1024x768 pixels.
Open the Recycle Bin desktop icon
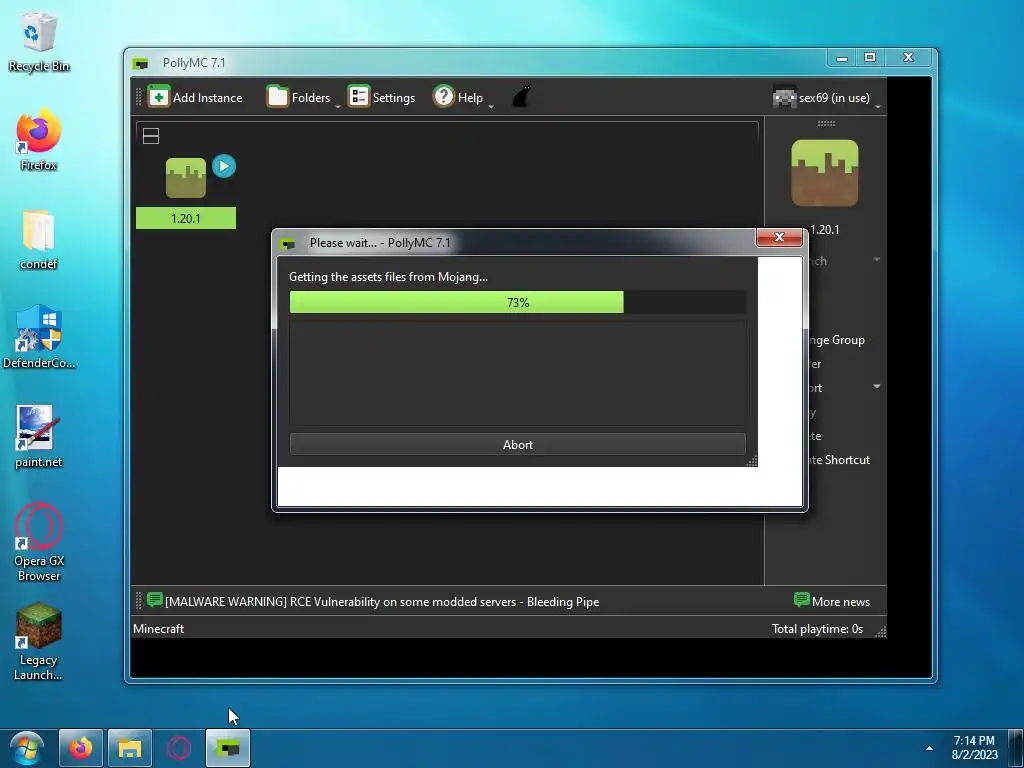point(39,42)
